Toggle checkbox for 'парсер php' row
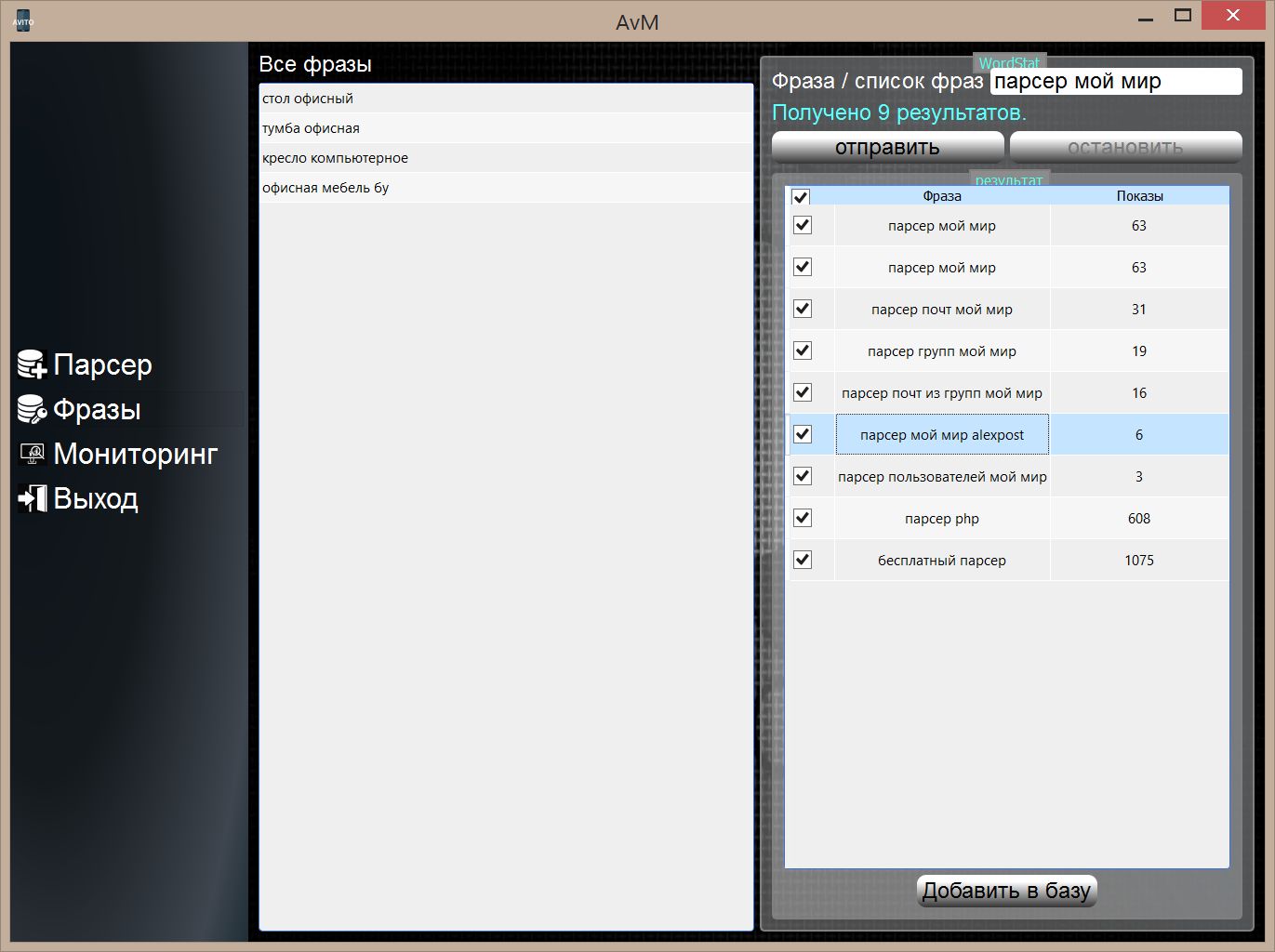1275x952 pixels. 803,518
